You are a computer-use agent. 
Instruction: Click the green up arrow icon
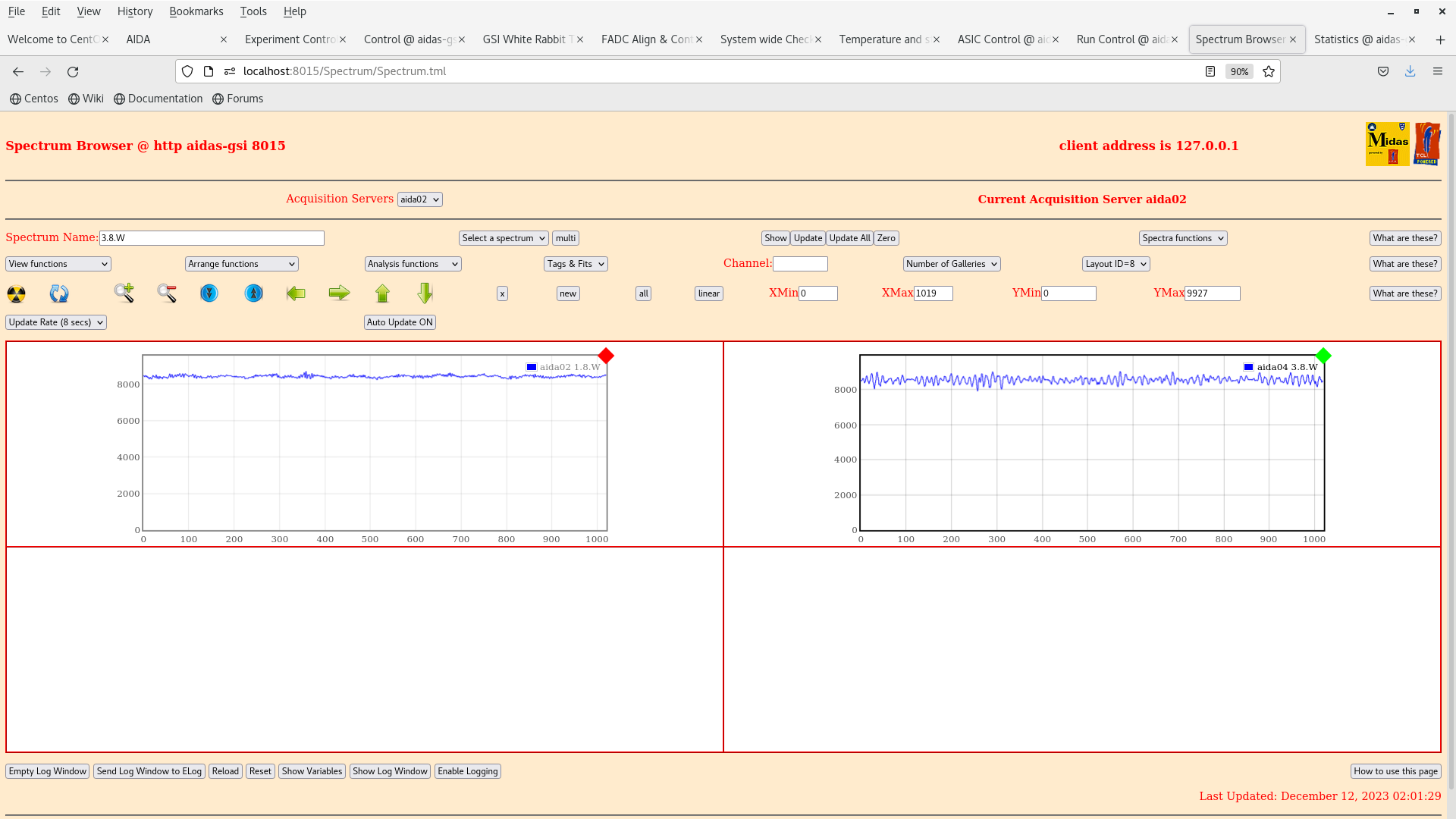pyautogui.click(x=383, y=293)
